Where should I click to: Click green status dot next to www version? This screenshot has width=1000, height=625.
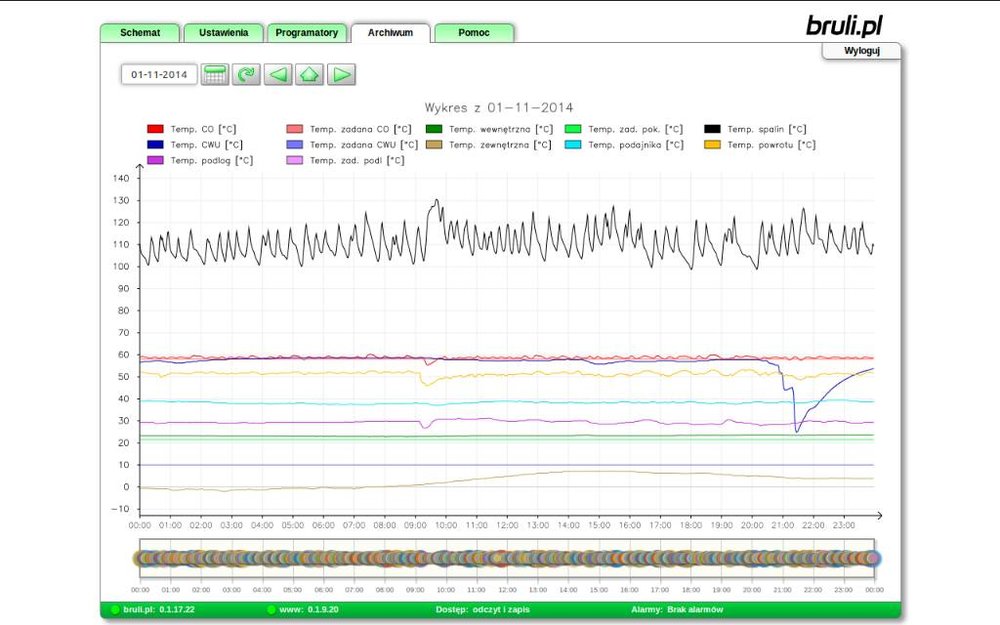(x=271, y=609)
